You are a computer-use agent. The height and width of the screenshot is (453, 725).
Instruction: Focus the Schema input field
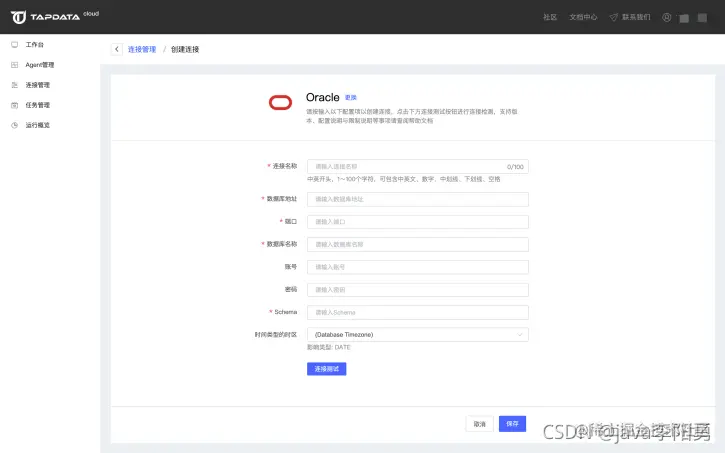(x=418, y=312)
